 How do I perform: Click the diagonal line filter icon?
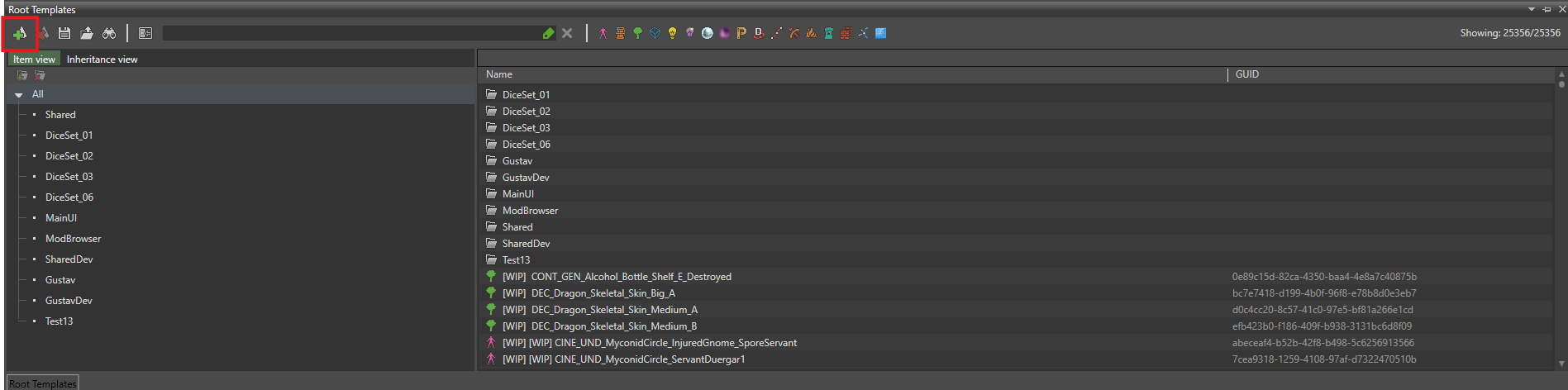(776, 33)
